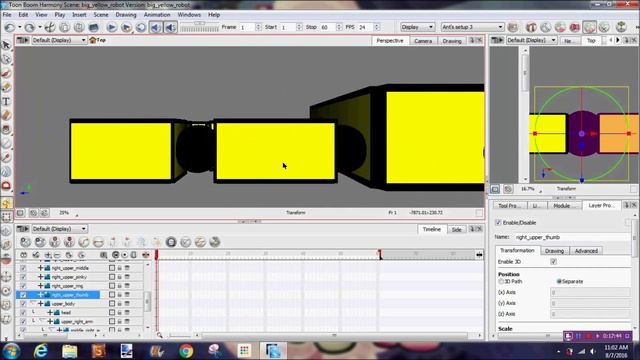The image size is (640, 360).
Task: Toggle visibility checkbox for head layer
Action: (23, 313)
